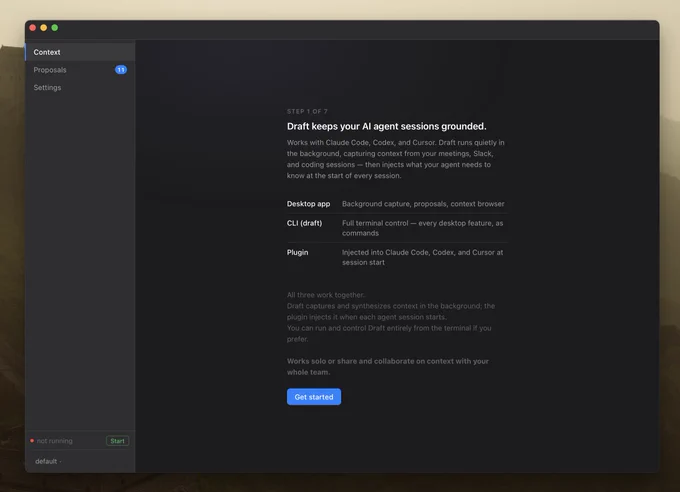This screenshot has height=492, width=680.
Task: Select the 'Desktop app' row label
Action: pyautogui.click(x=308, y=204)
